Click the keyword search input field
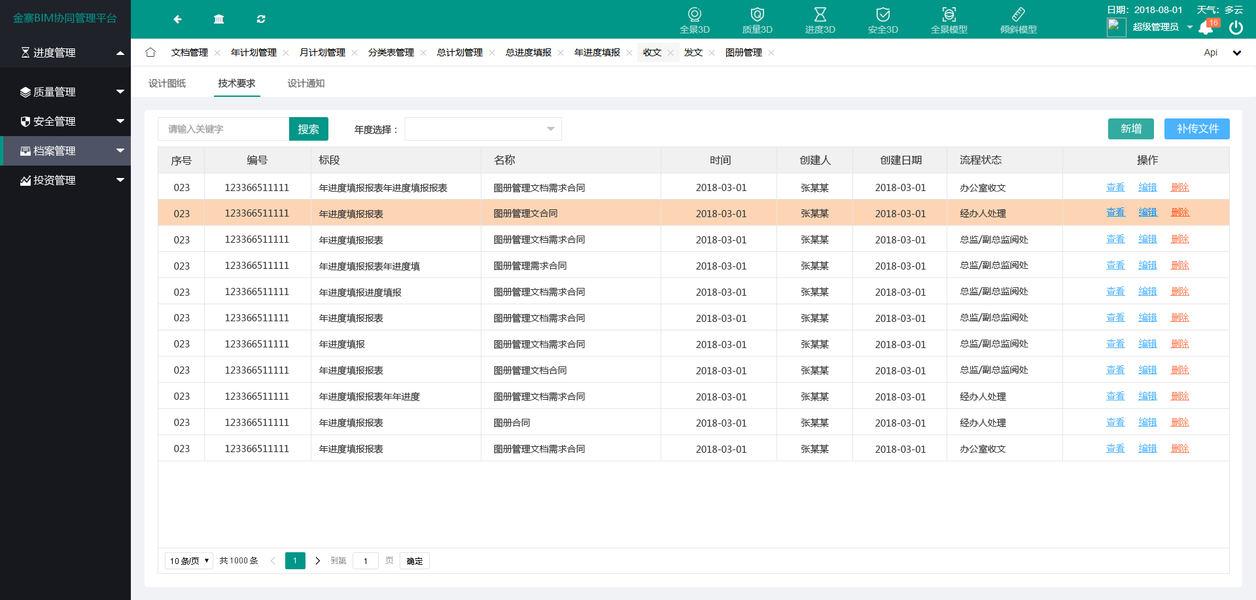The width and height of the screenshot is (1256, 600). [x=223, y=129]
